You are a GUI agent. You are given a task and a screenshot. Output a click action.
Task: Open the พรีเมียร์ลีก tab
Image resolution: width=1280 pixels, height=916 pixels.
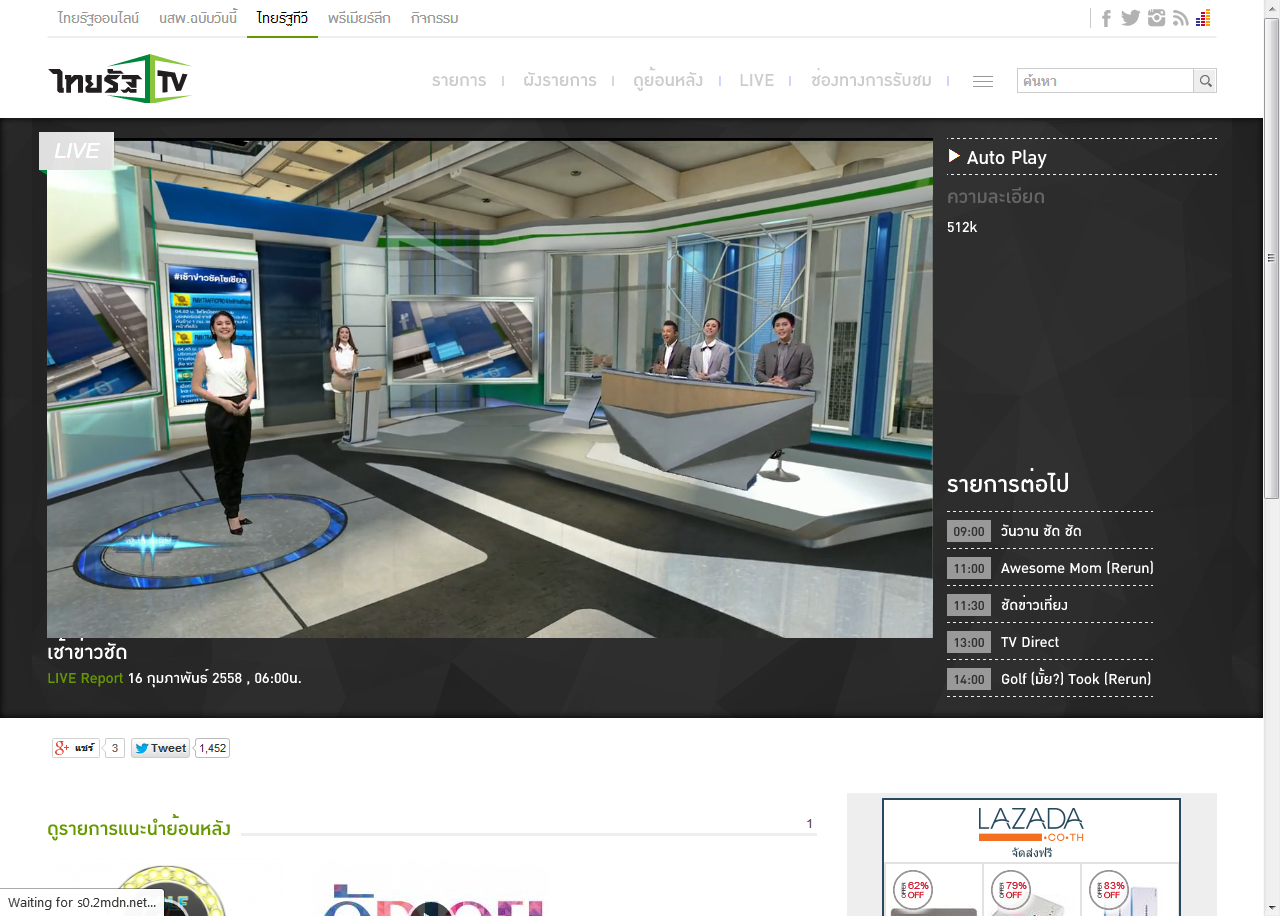(x=359, y=18)
